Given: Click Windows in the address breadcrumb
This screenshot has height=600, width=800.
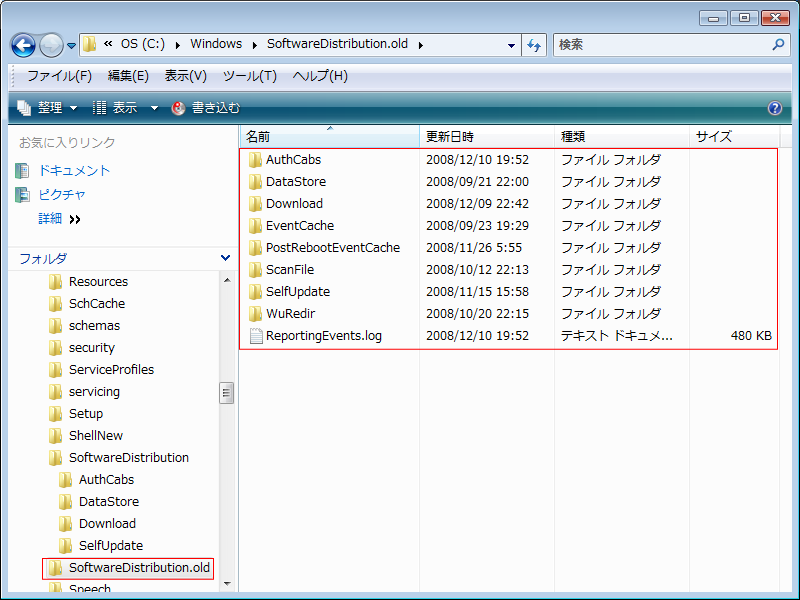Looking at the screenshot, I should (x=216, y=44).
